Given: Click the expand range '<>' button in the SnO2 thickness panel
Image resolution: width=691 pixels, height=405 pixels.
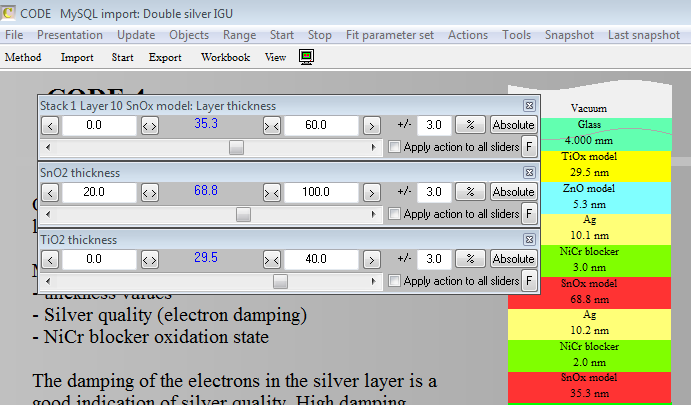Looking at the screenshot, I should [150, 192].
